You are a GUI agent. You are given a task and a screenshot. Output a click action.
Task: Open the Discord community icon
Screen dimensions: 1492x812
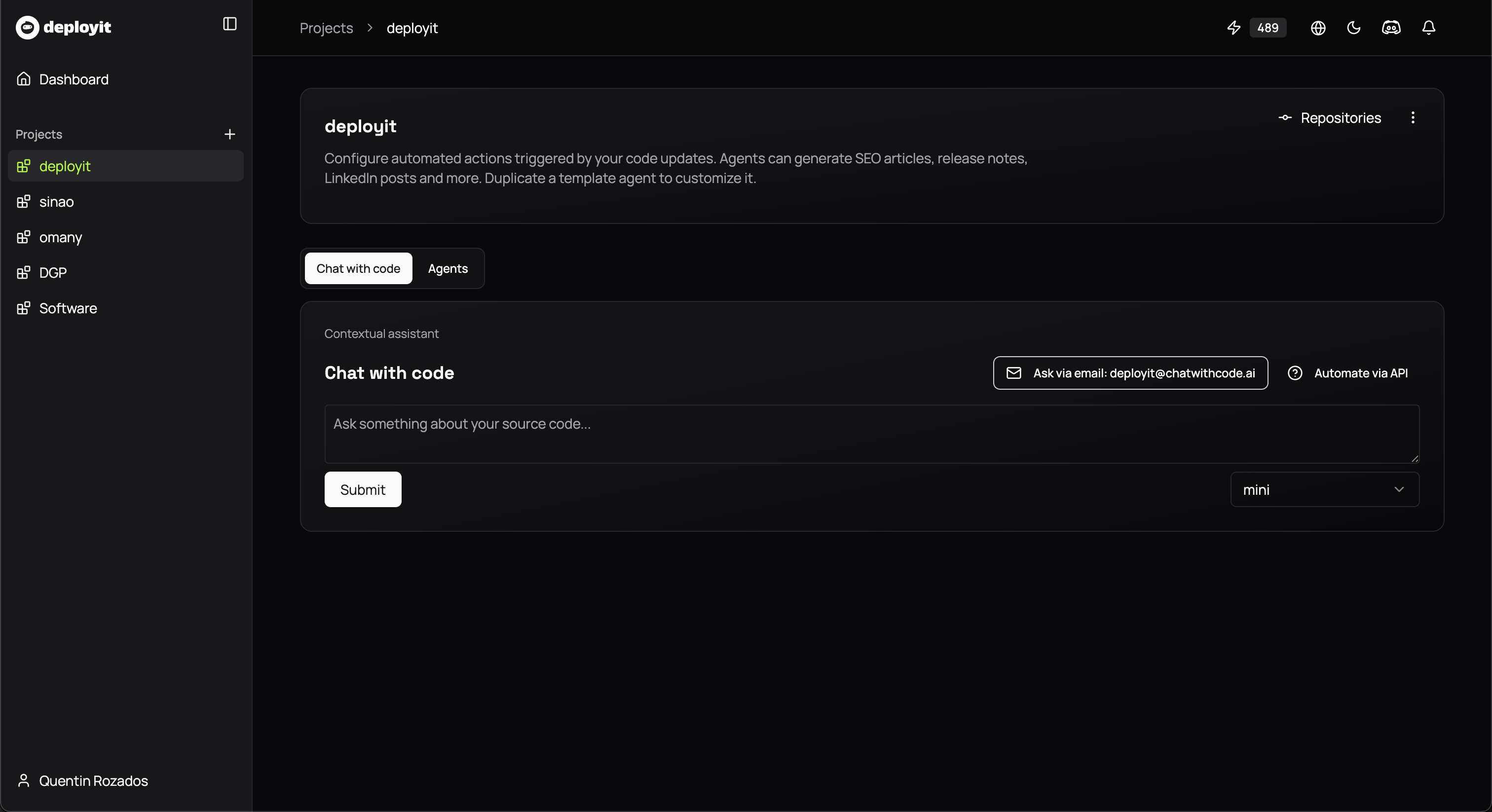tap(1391, 28)
